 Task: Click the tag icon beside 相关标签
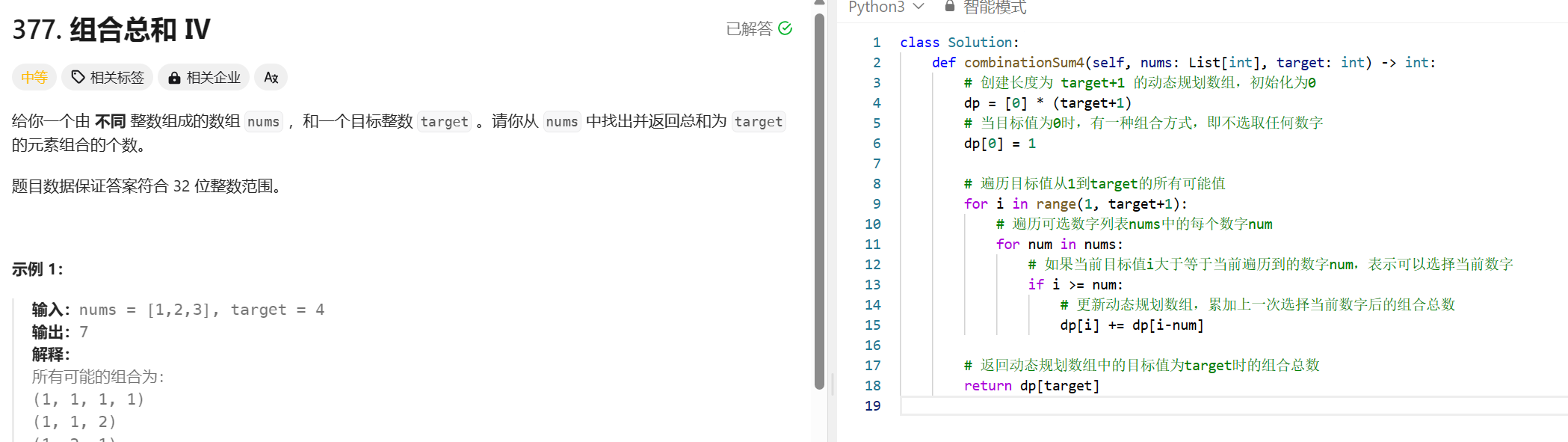(x=78, y=77)
